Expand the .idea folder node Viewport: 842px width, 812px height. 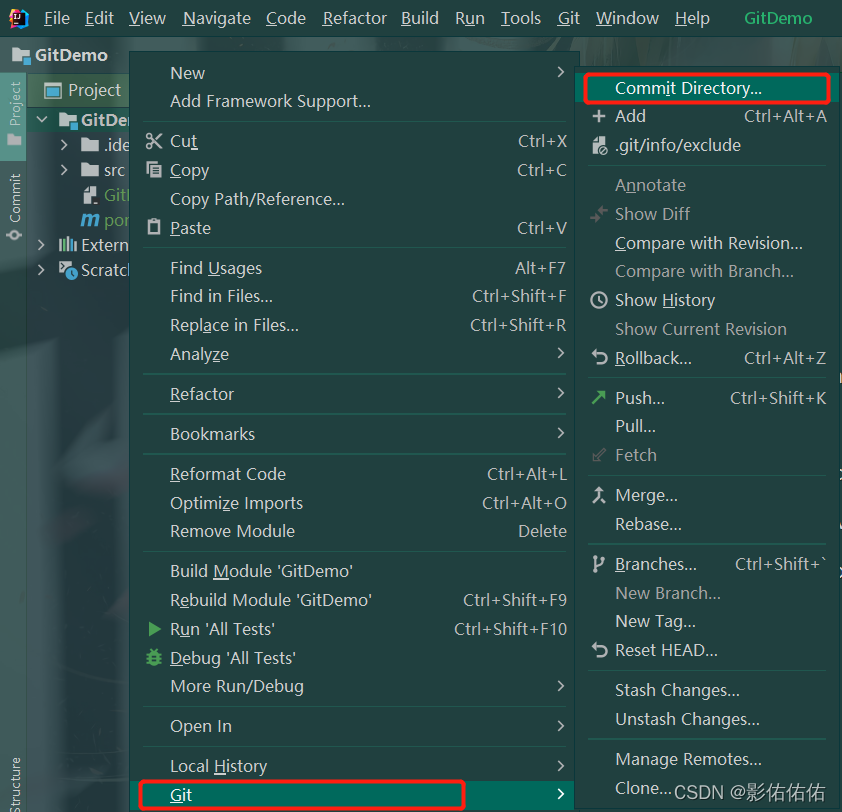(64, 145)
